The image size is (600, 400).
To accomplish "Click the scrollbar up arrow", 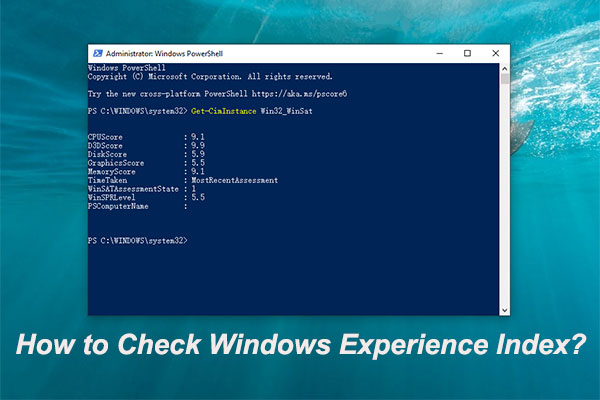I will (x=504, y=69).
